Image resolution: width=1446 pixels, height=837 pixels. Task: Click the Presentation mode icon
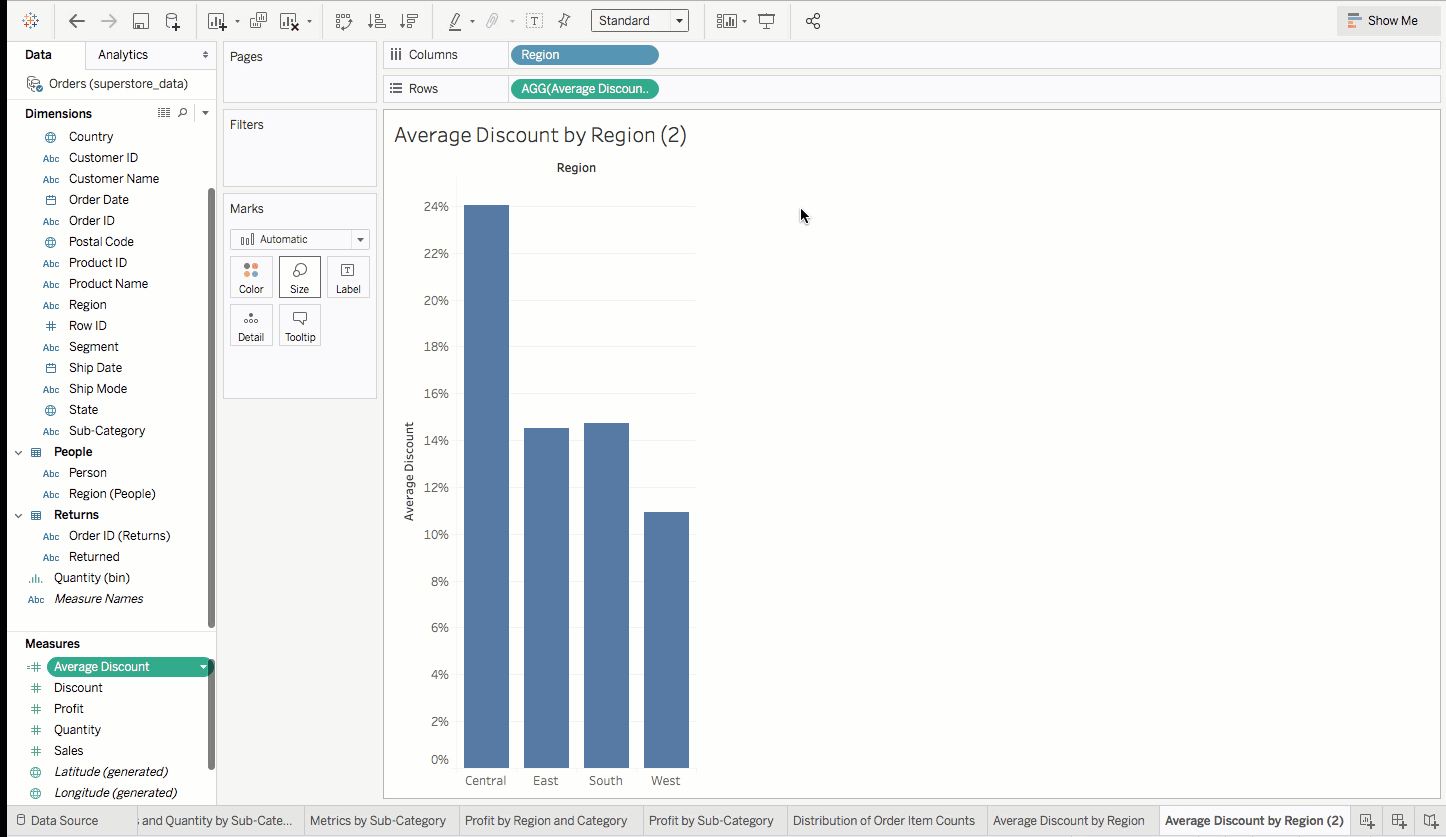pyautogui.click(x=767, y=21)
